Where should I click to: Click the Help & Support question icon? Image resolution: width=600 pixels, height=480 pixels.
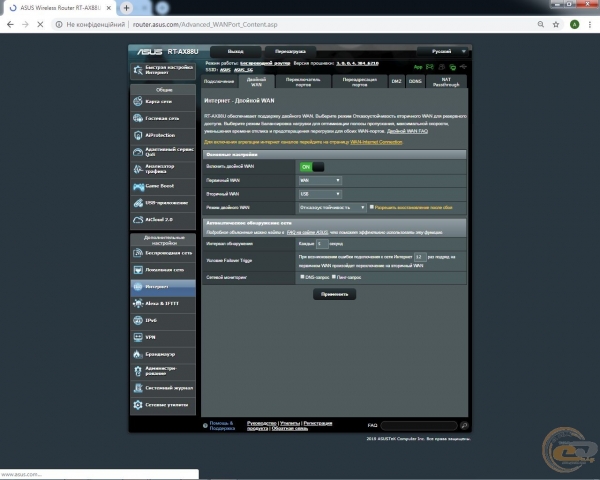point(205,426)
